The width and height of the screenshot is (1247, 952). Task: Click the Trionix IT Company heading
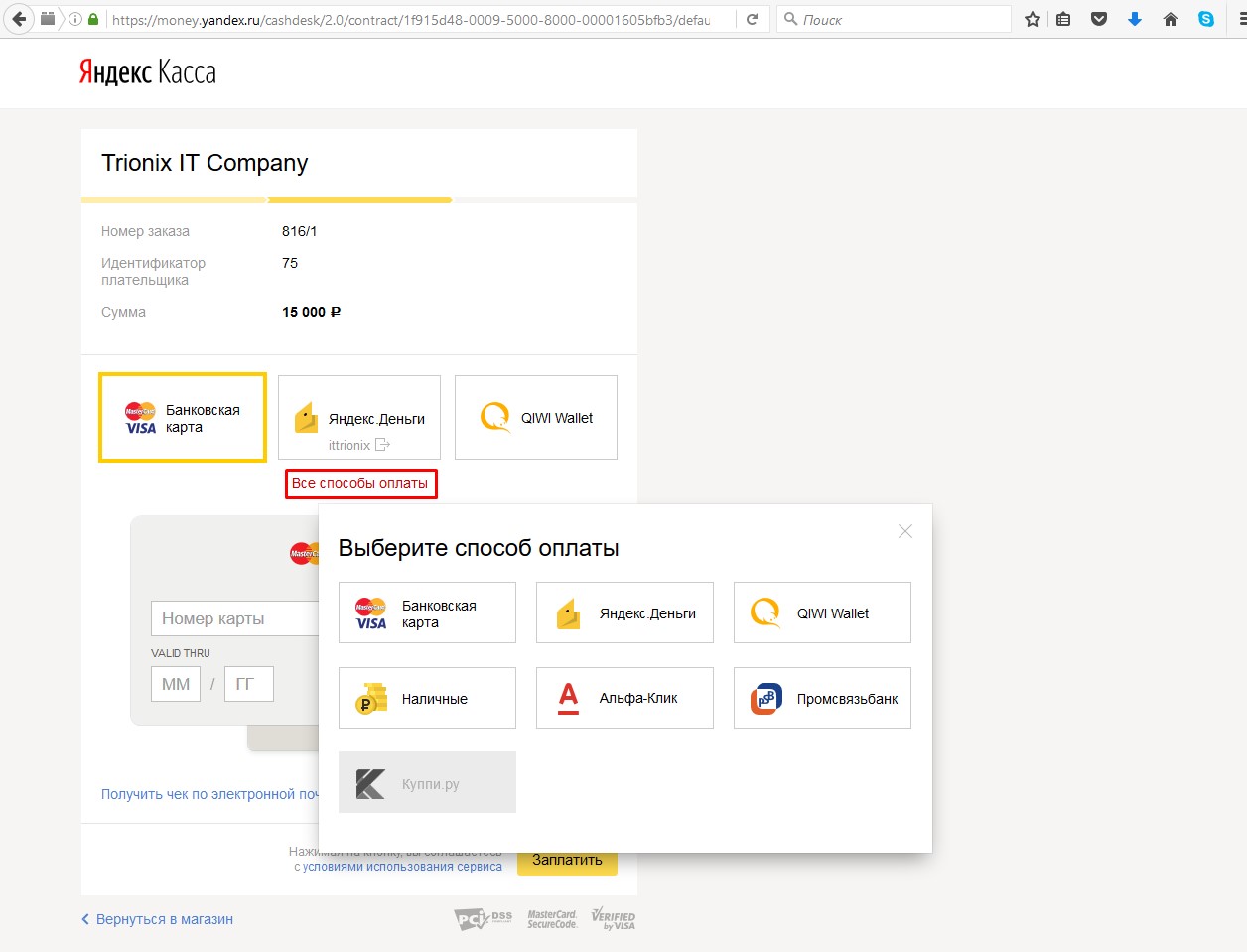coord(205,163)
